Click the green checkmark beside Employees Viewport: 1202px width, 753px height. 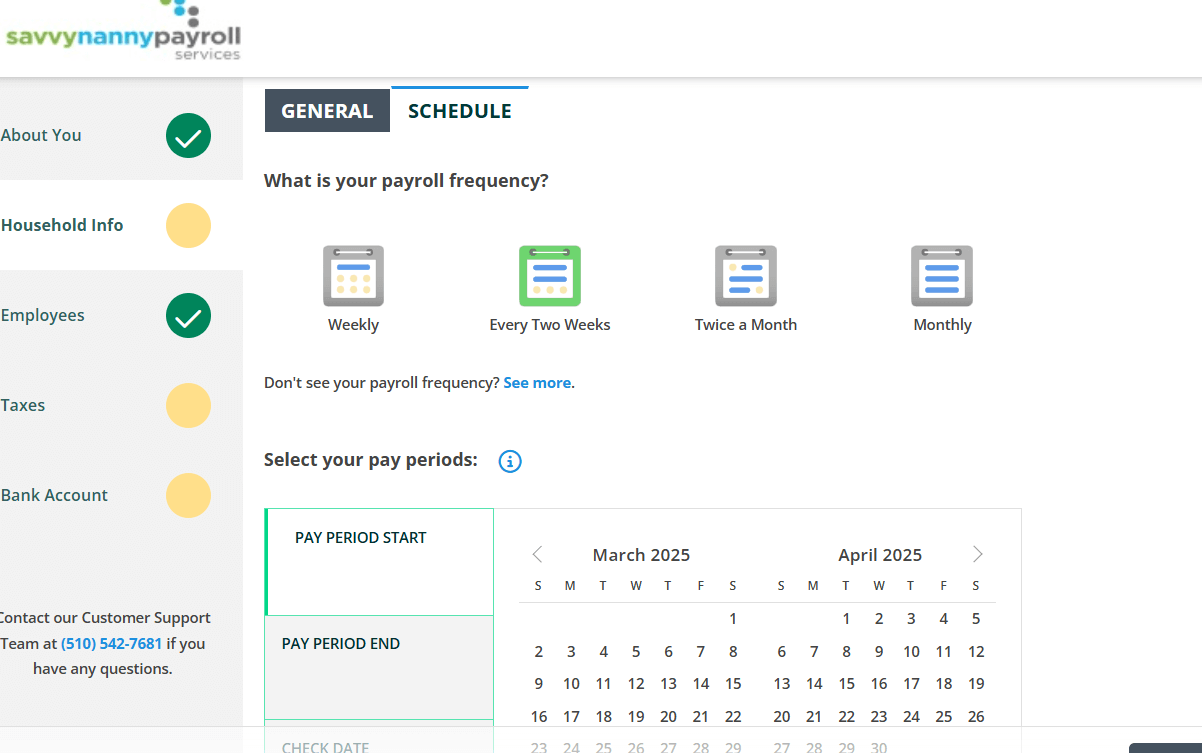pos(188,315)
